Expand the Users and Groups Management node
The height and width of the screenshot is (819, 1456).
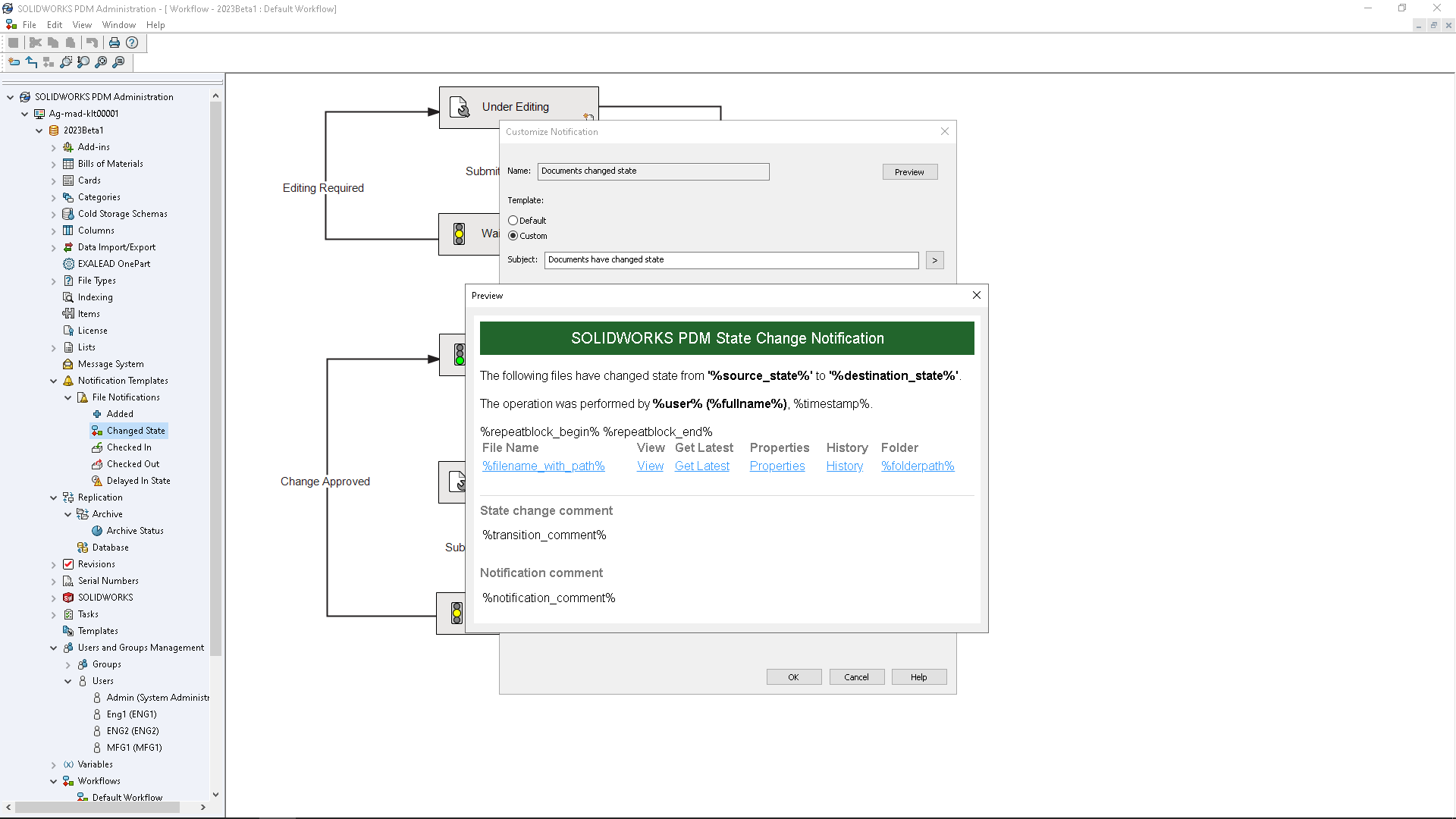54,647
